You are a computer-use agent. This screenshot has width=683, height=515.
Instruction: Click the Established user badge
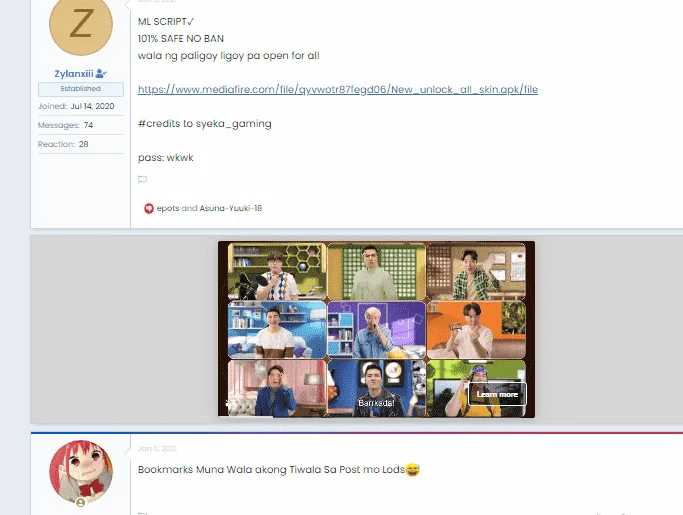(x=81, y=89)
